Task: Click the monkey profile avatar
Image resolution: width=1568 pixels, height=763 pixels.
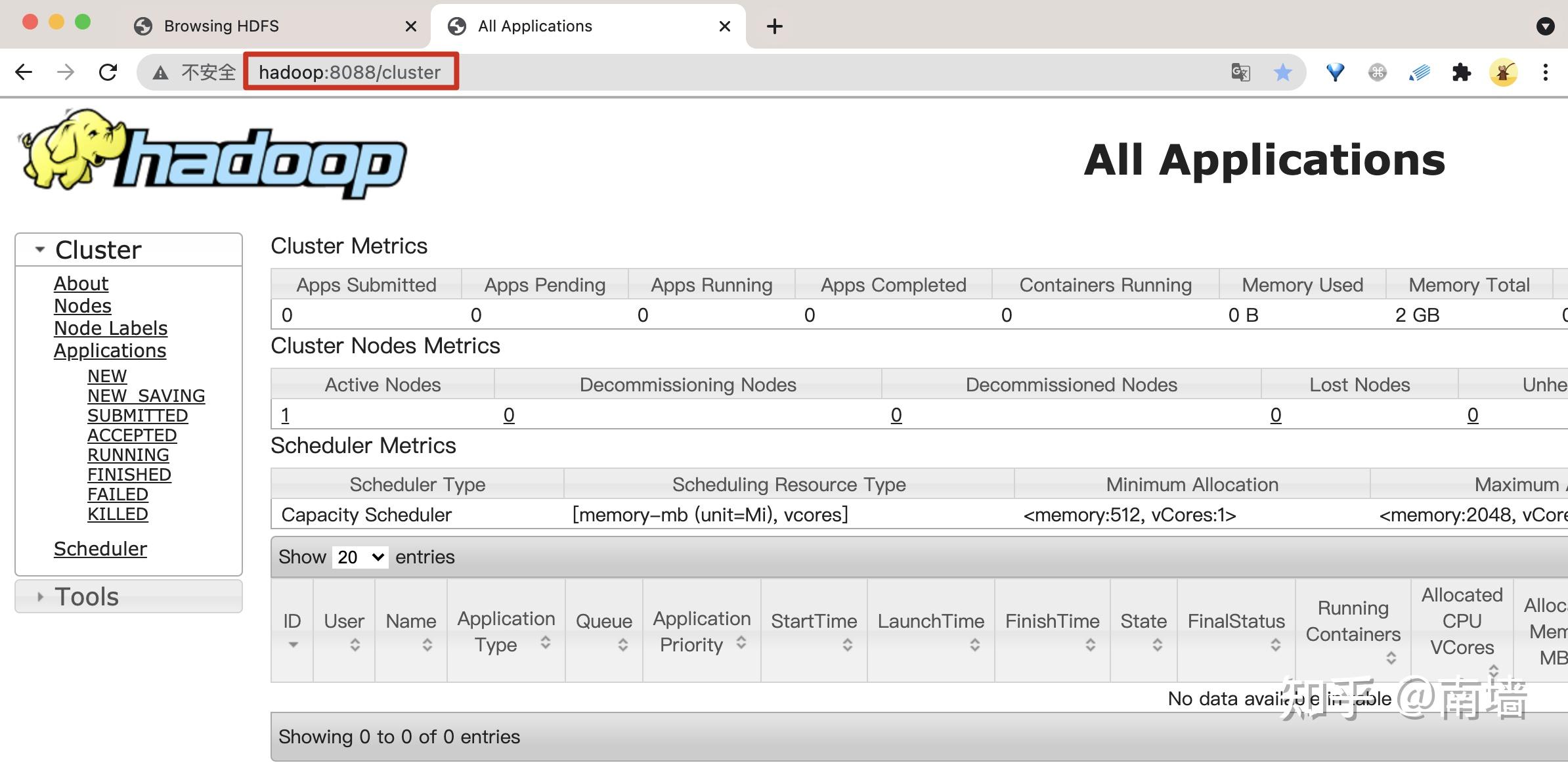Action: [x=1504, y=72]
